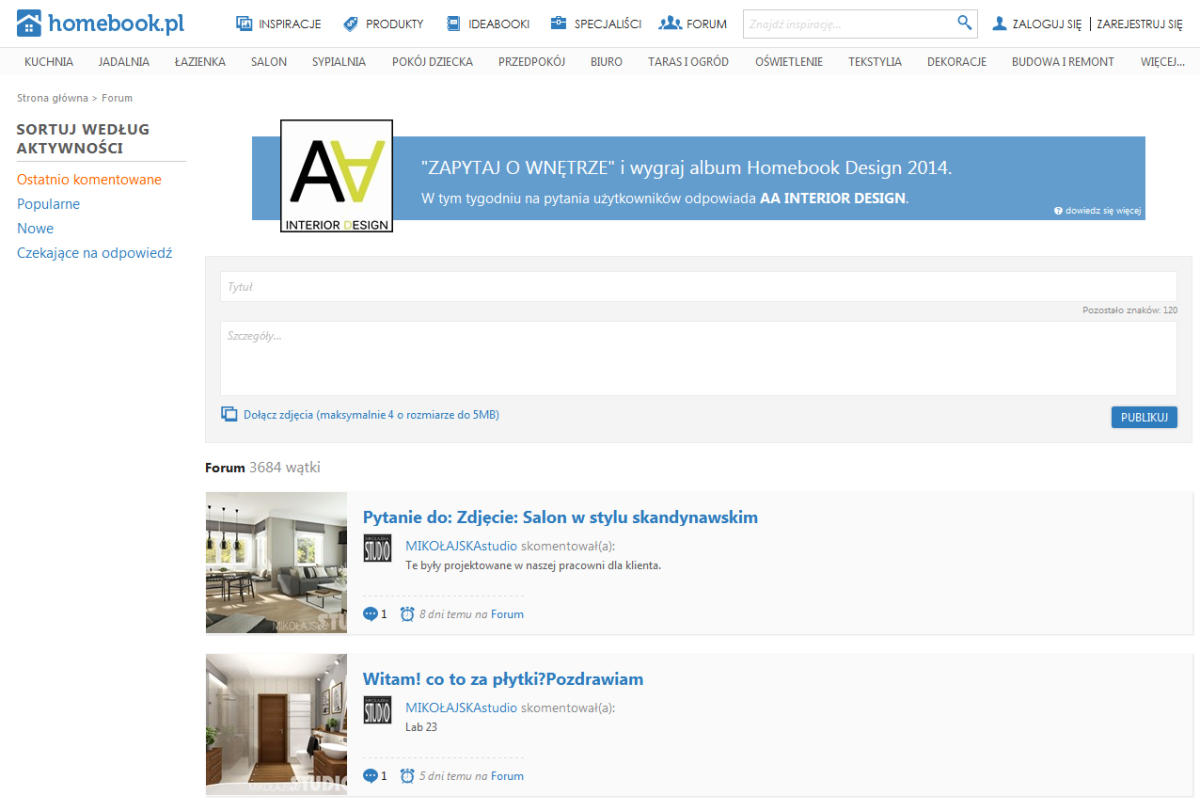Open the Oświetlenie category
Viewport: 1200px width, 811px height.
coord(788,62)
